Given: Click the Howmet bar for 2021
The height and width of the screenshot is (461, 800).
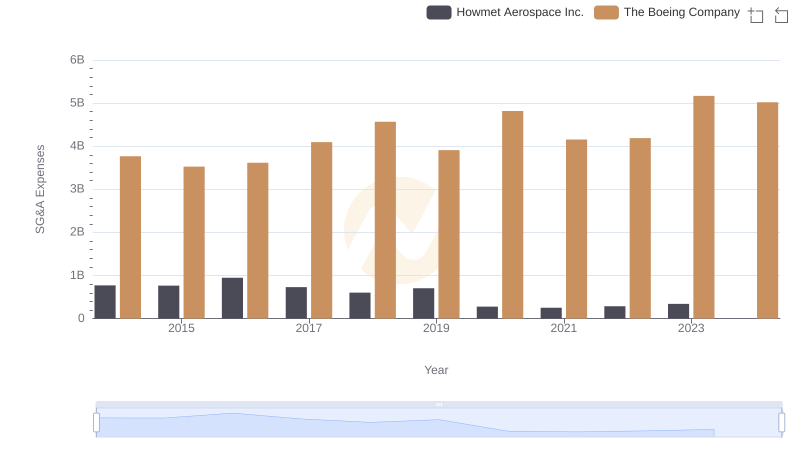Looking at the screenshot, I should pos(551,313).
